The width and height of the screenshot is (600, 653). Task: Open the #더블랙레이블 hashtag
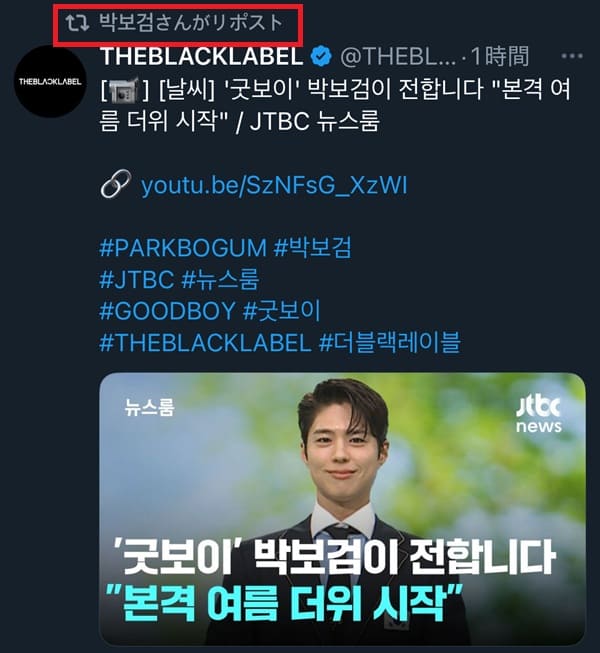pyautogui.click(x=390, y=343)
